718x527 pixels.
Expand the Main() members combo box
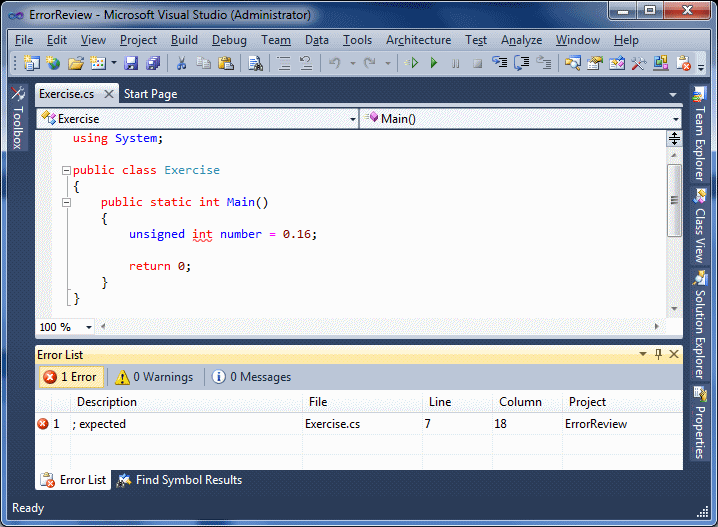[x=676, y=119]
